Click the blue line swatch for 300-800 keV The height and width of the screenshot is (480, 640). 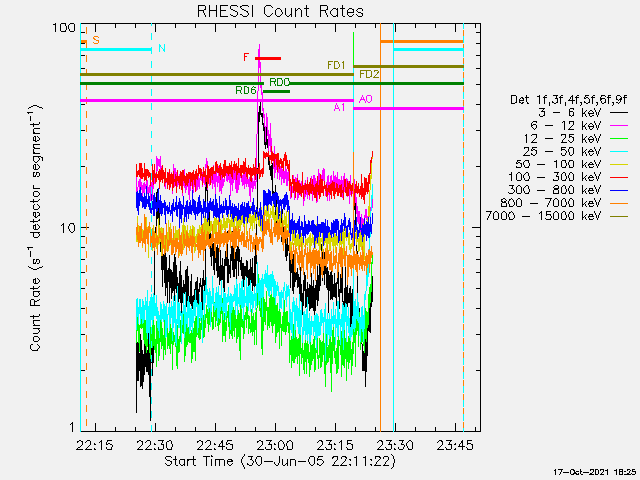619,190
